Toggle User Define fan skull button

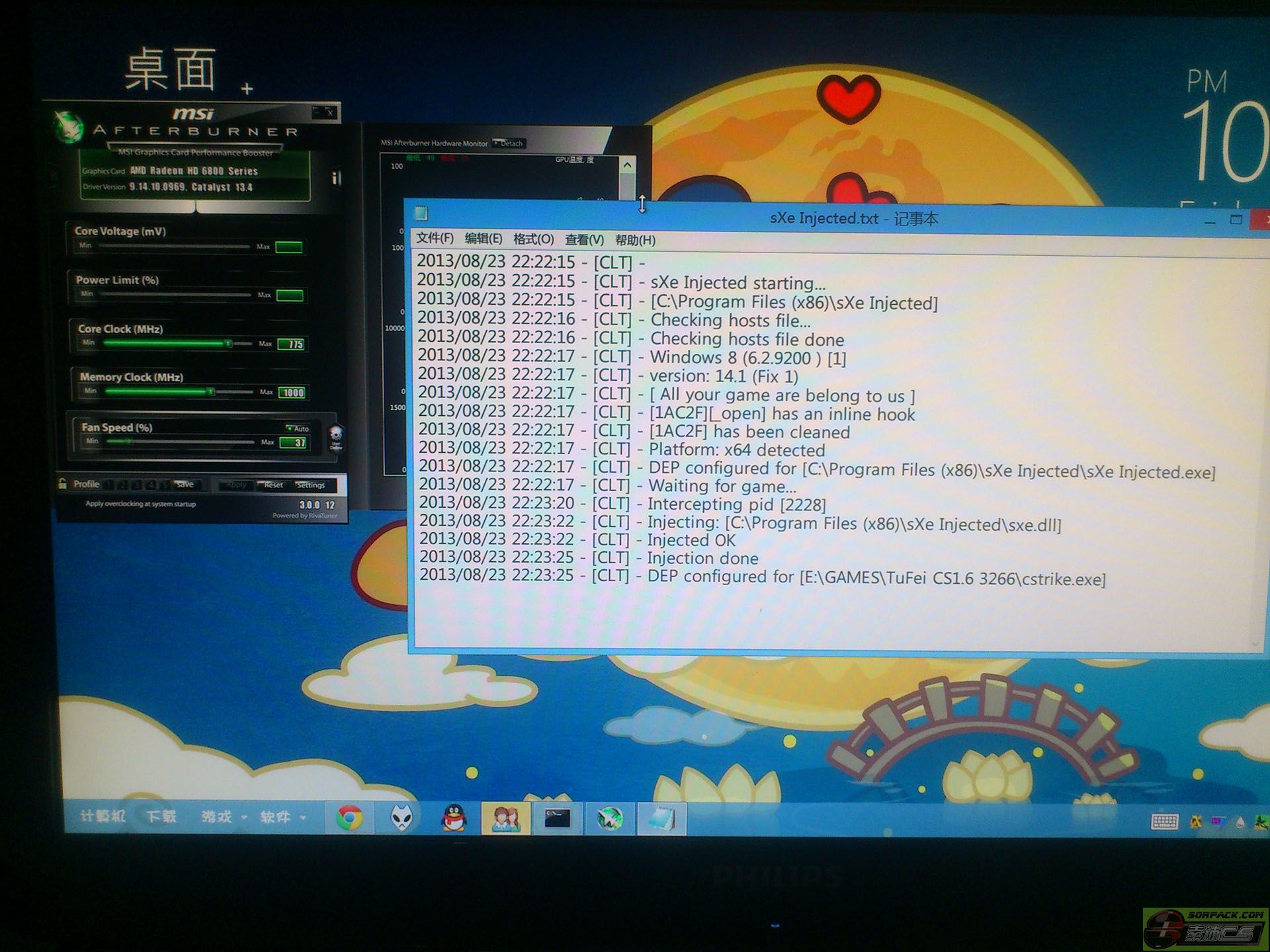[336, 437]
